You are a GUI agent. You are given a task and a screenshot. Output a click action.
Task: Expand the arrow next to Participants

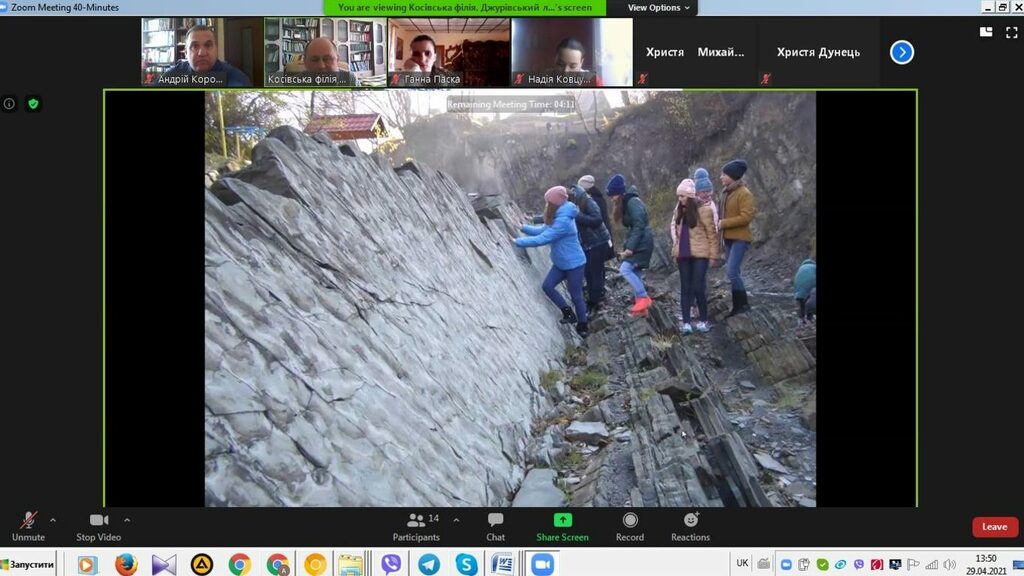click(x=456, y=520)
